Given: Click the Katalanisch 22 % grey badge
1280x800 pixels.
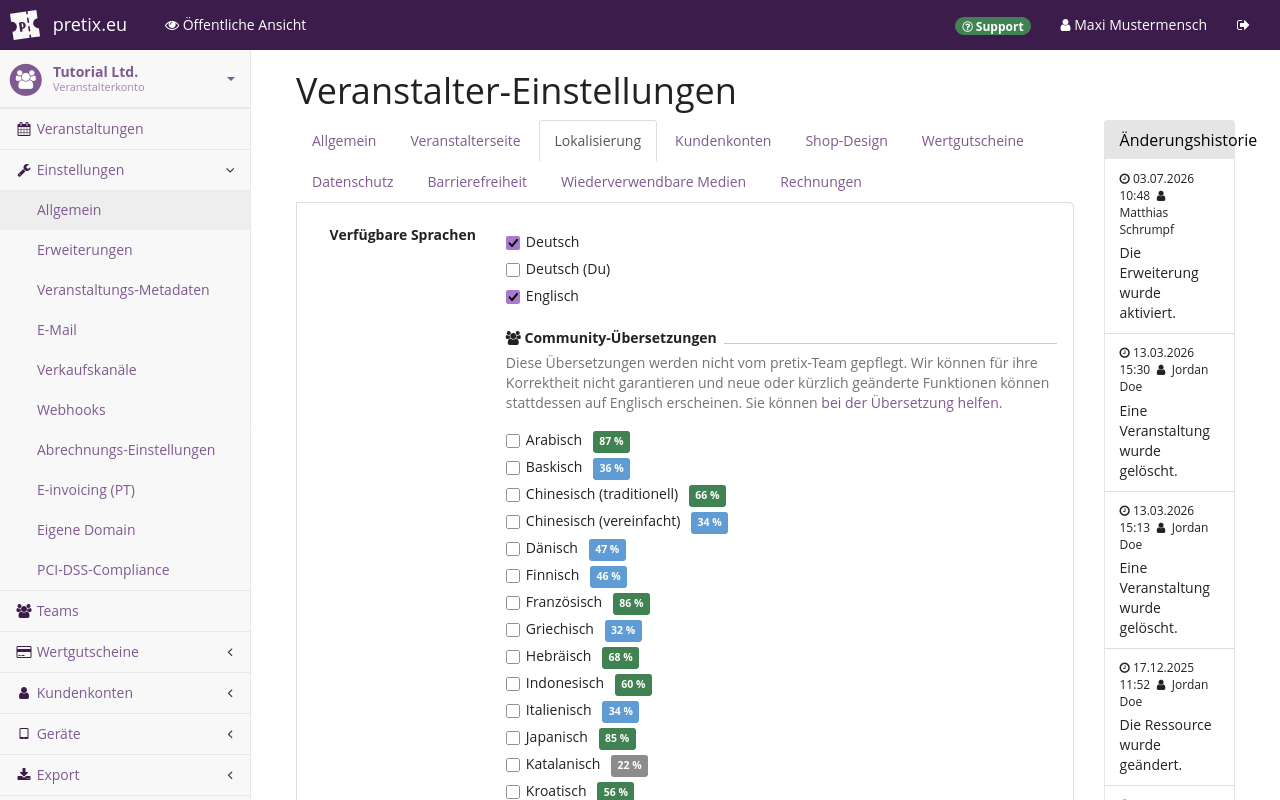Looking at the screenshot, I should [x=629, y=765].
